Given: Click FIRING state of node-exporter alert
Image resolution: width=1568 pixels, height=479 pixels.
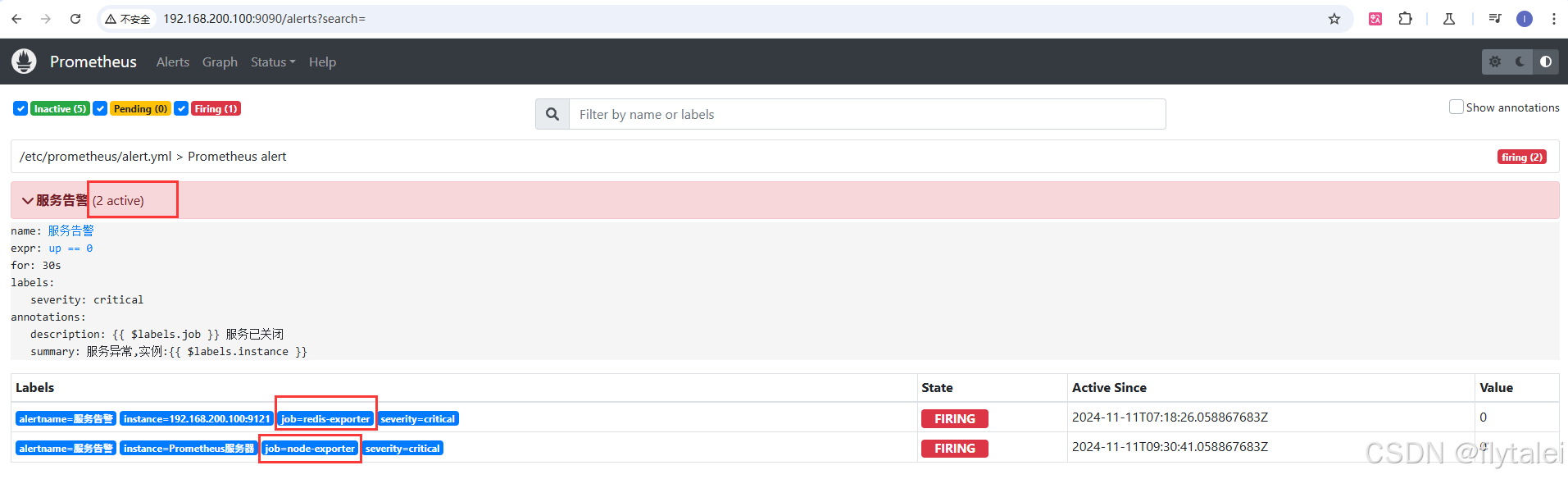Looking at the screenshot, I should 955,449.
